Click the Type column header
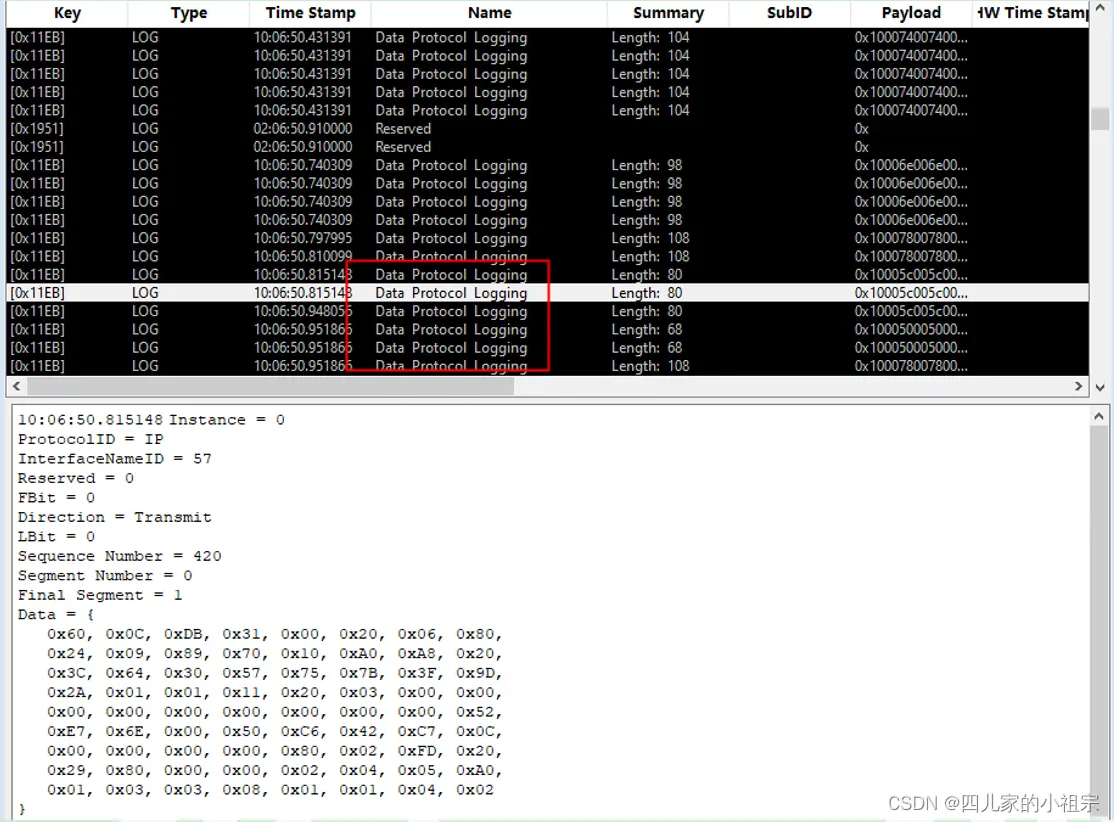The height and width of the screenshot is (822, 1114). 188,13
